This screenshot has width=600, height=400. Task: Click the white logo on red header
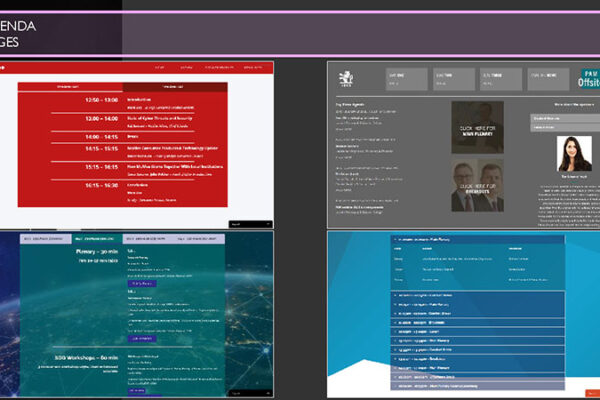pos(4,67)
